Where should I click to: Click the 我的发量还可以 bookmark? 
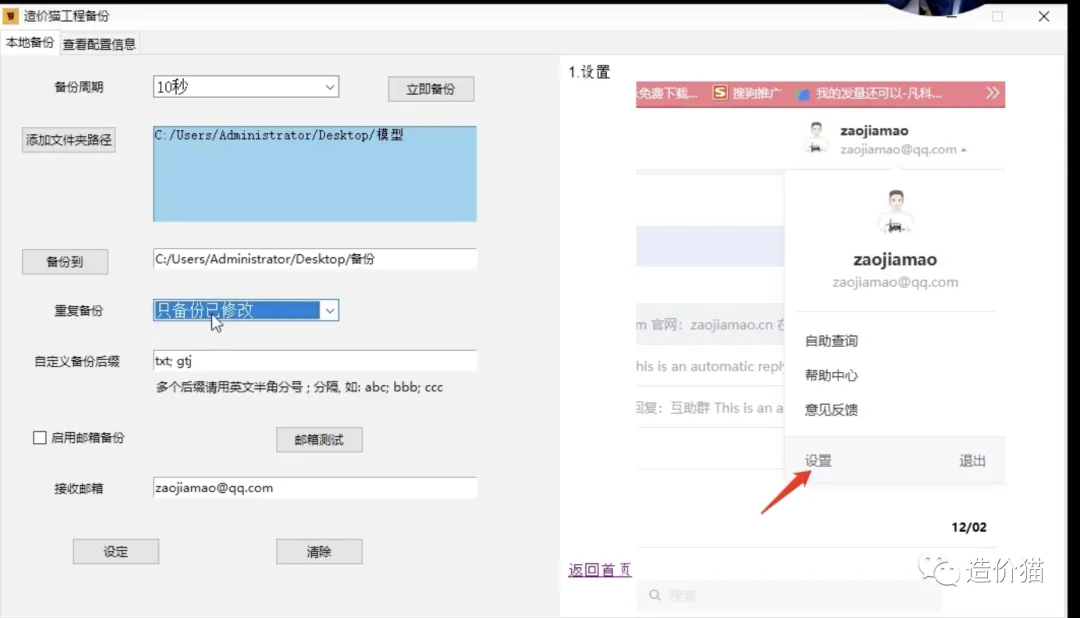point(869,94)
